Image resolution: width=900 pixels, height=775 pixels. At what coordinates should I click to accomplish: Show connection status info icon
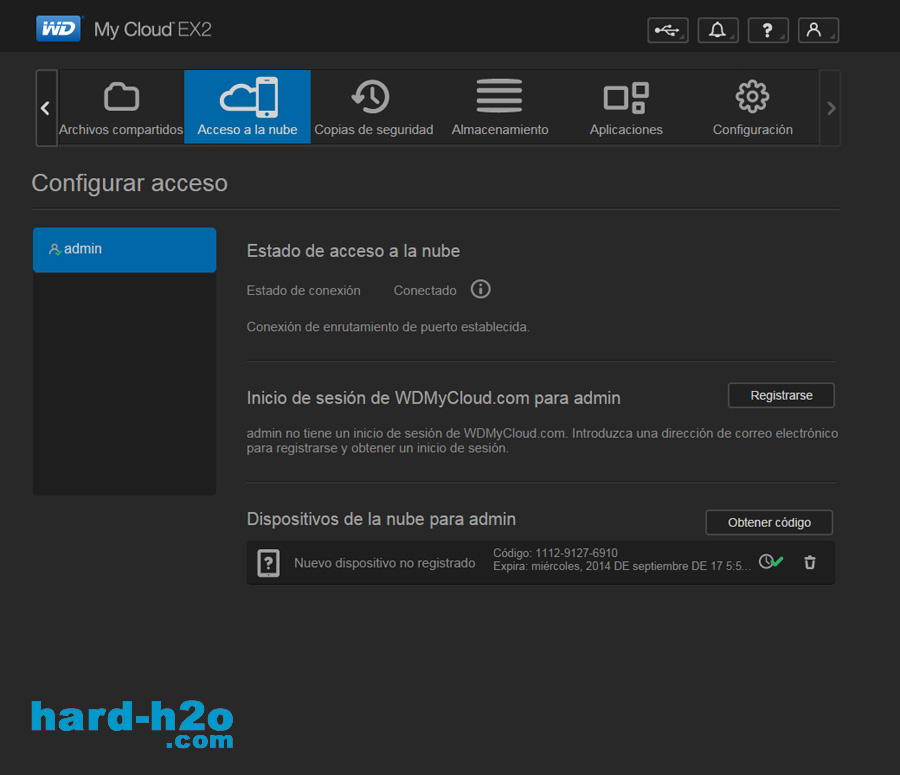pos(480,289)
